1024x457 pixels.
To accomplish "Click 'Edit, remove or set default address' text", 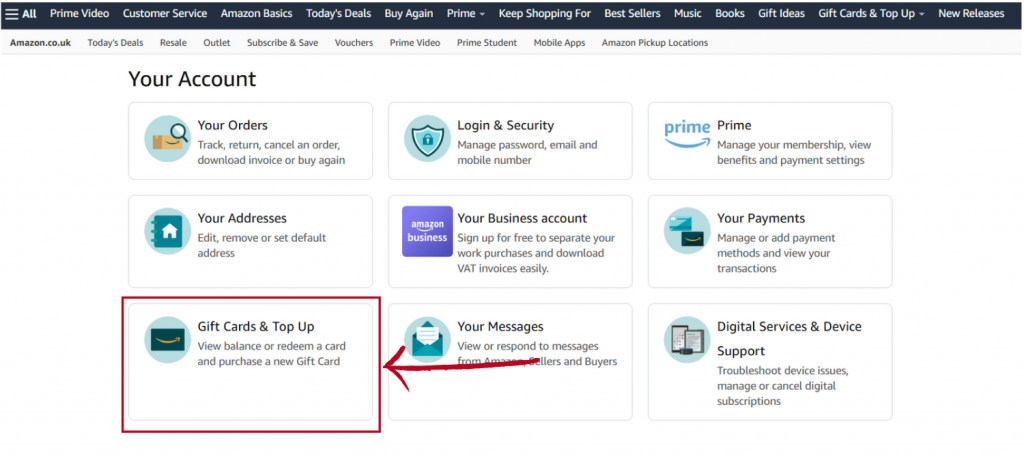I will tap(262, 245).
